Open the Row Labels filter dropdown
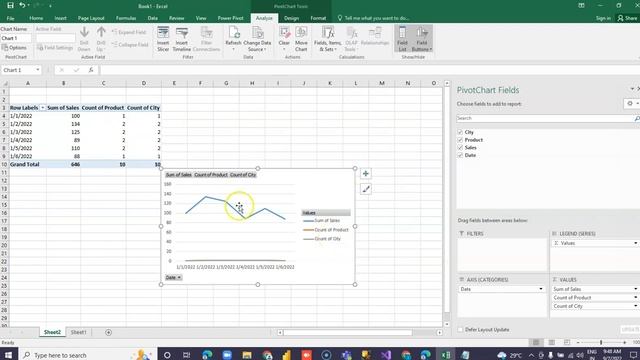 [x=42, y=108]
